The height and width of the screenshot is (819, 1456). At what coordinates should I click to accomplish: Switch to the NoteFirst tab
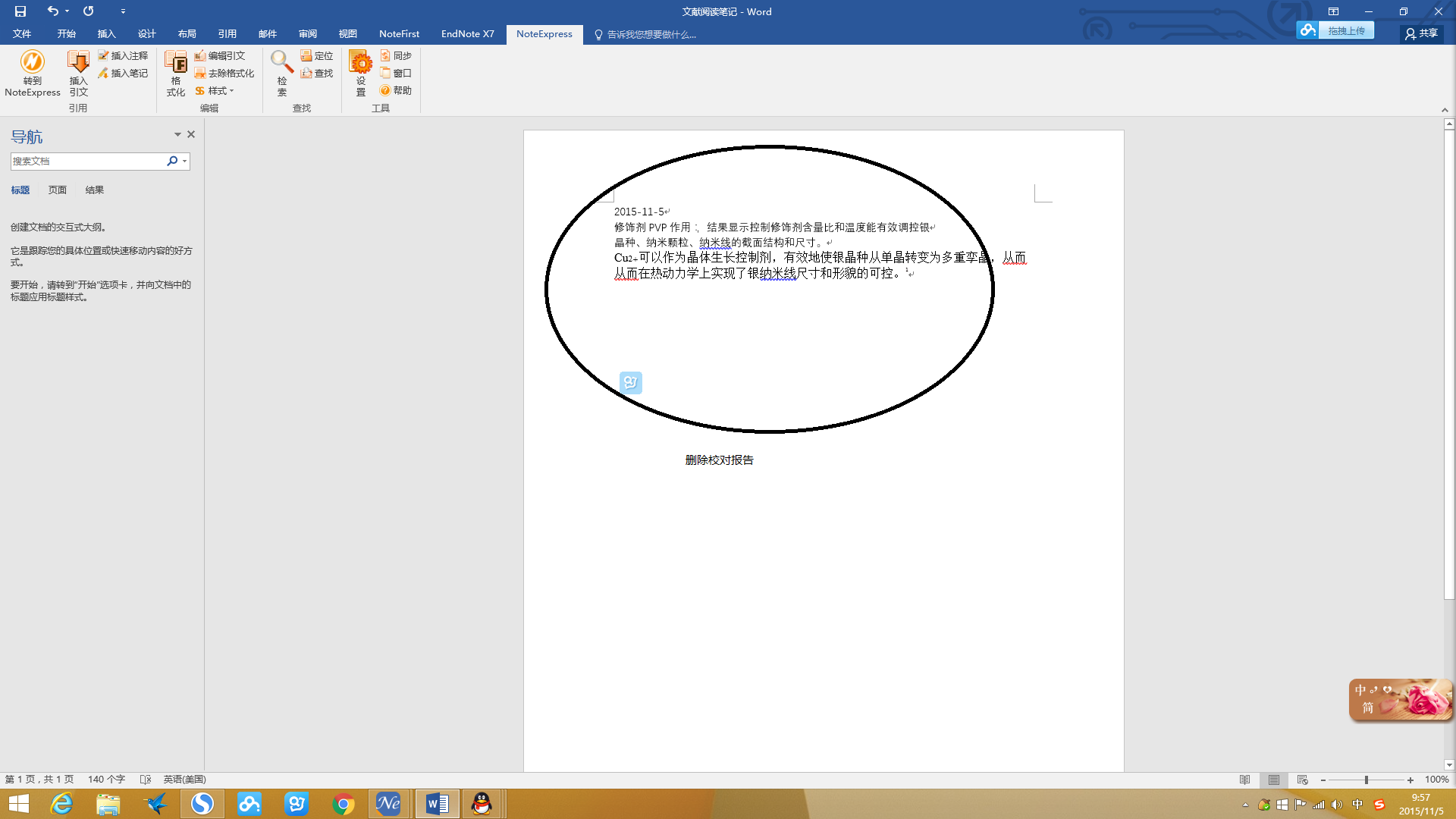[x=400, y=34]
